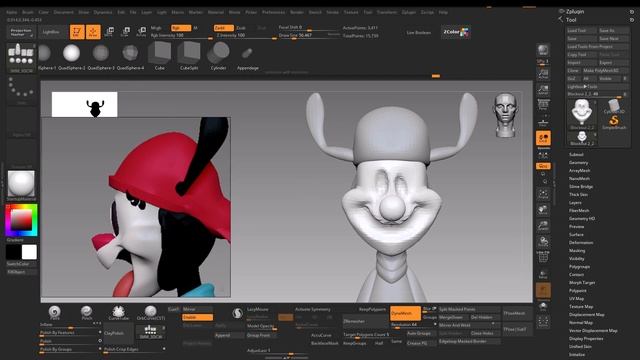Click the Load Tool button

pyautogui.click(x=582, y=31)
